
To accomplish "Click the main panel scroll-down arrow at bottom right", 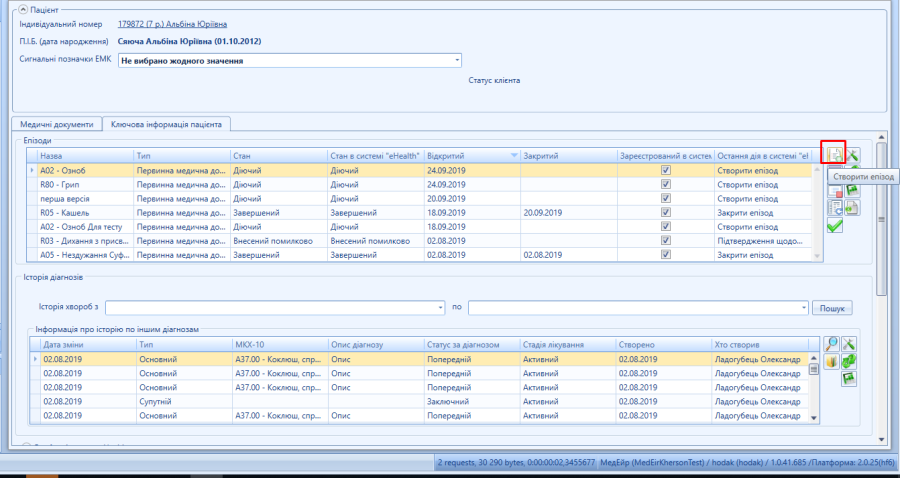I will (883, 439).
